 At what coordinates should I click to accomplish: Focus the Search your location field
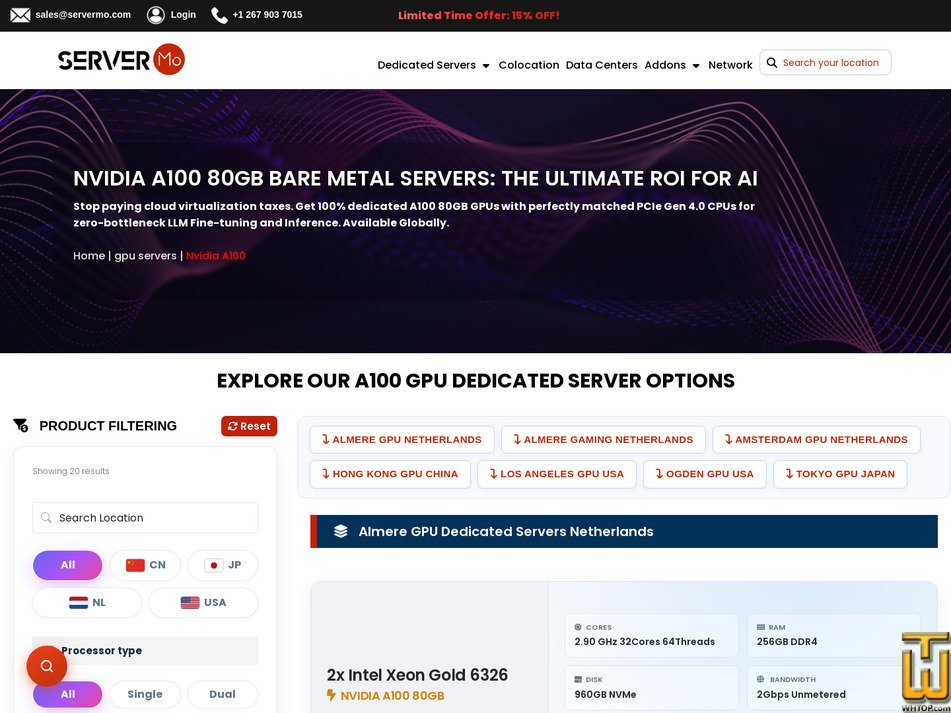[825, 62]
